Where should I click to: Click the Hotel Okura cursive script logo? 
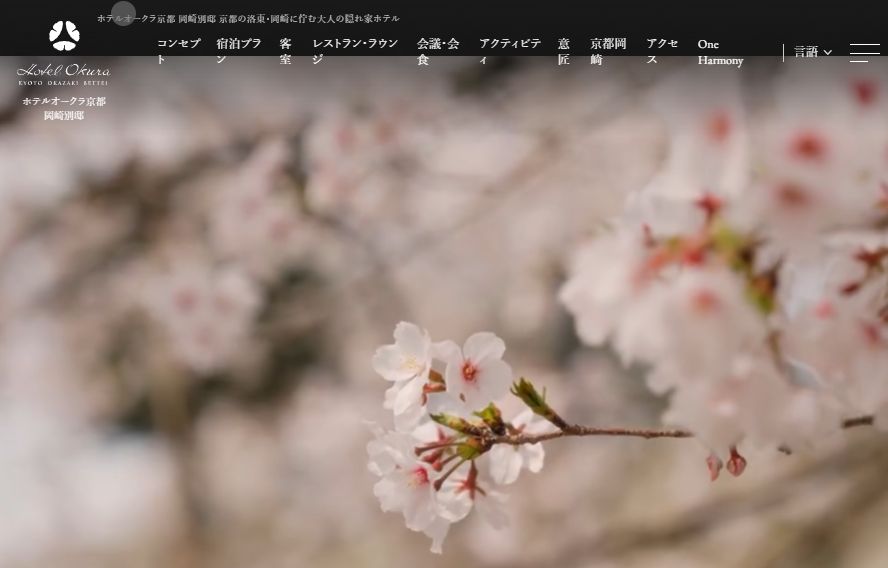point(63,72)
